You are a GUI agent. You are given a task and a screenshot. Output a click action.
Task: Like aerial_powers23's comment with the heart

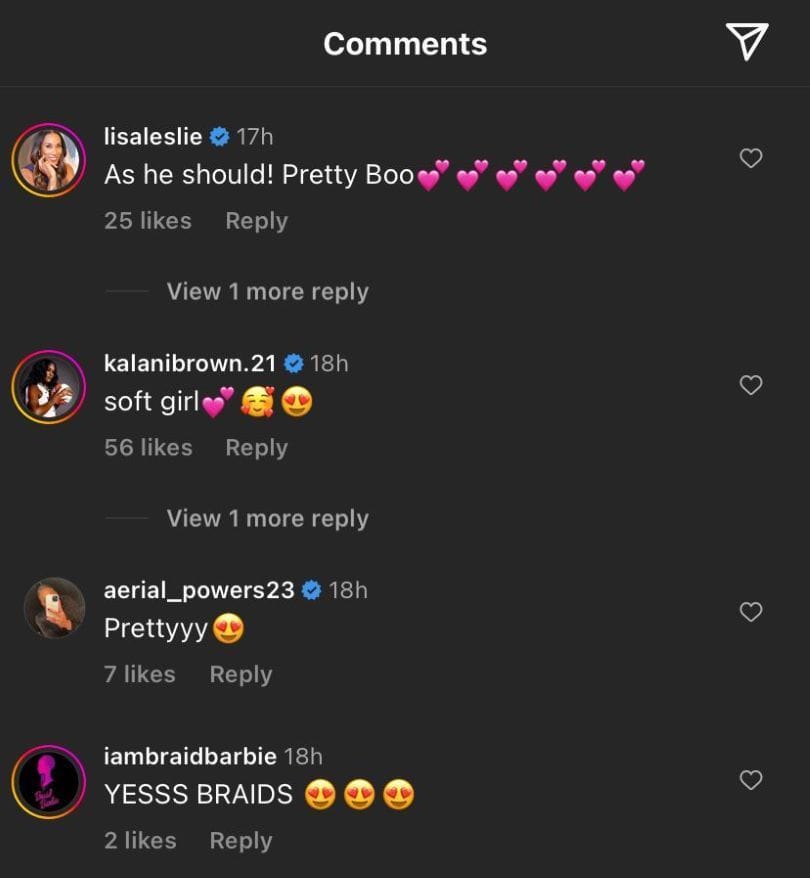click(750, 612)
